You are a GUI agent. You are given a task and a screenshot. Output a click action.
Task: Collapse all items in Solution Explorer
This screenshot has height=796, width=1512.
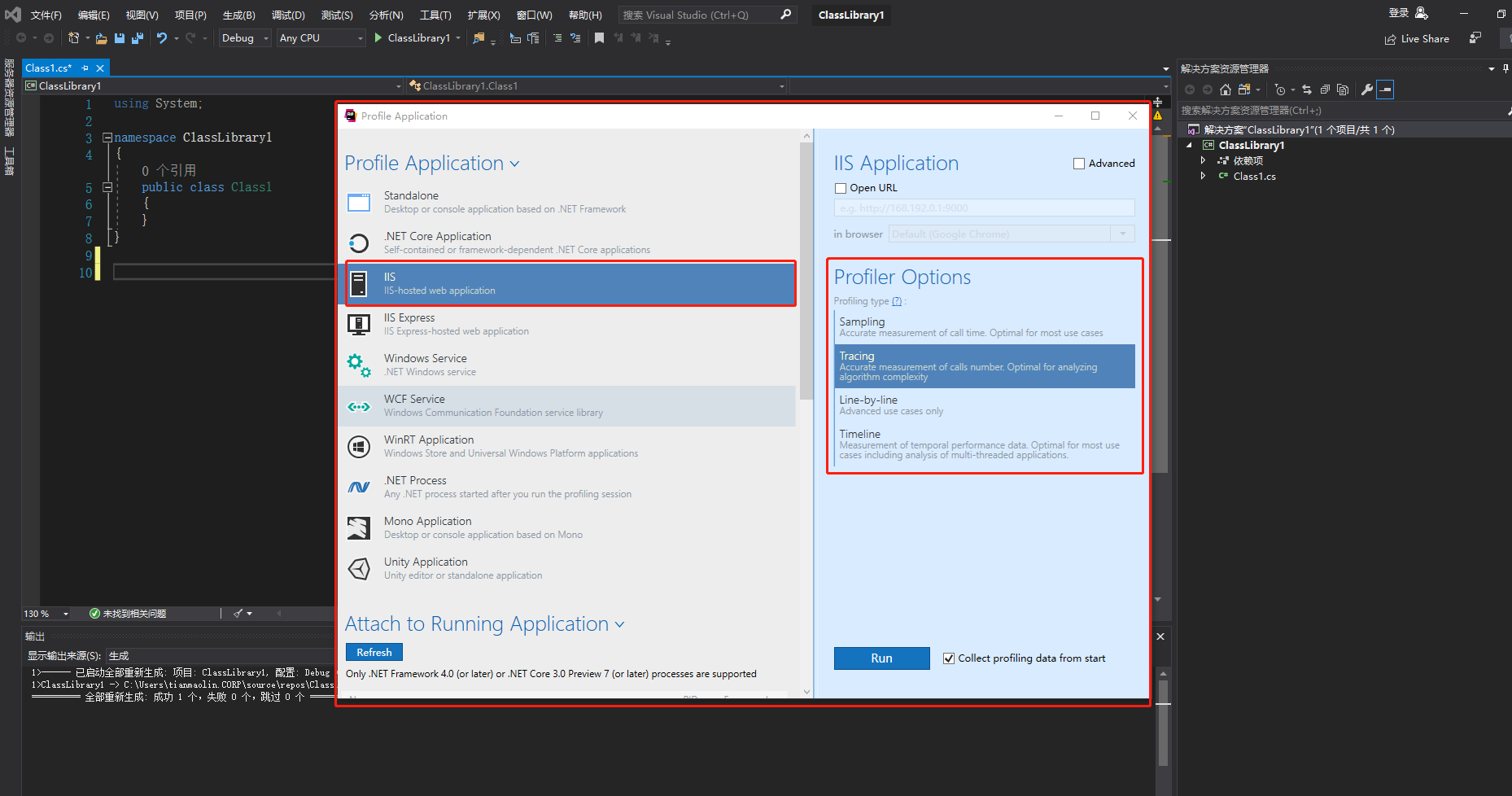tap(1325, 90)
